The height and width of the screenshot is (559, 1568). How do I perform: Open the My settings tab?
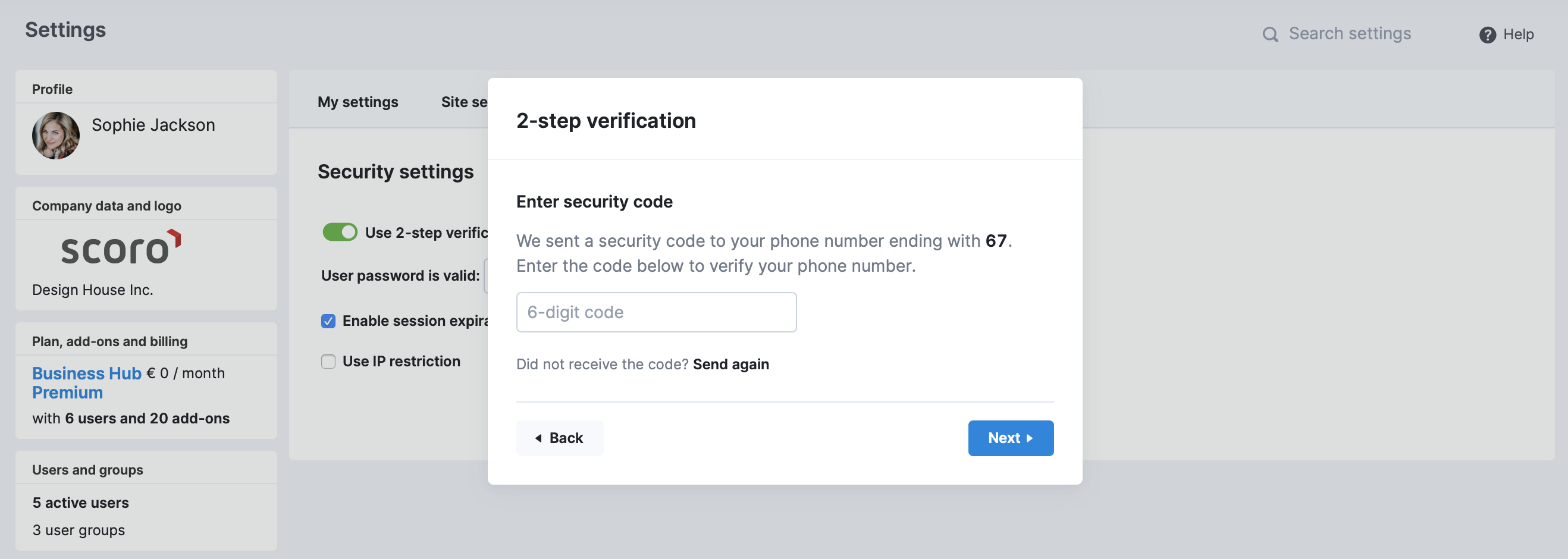358,102
